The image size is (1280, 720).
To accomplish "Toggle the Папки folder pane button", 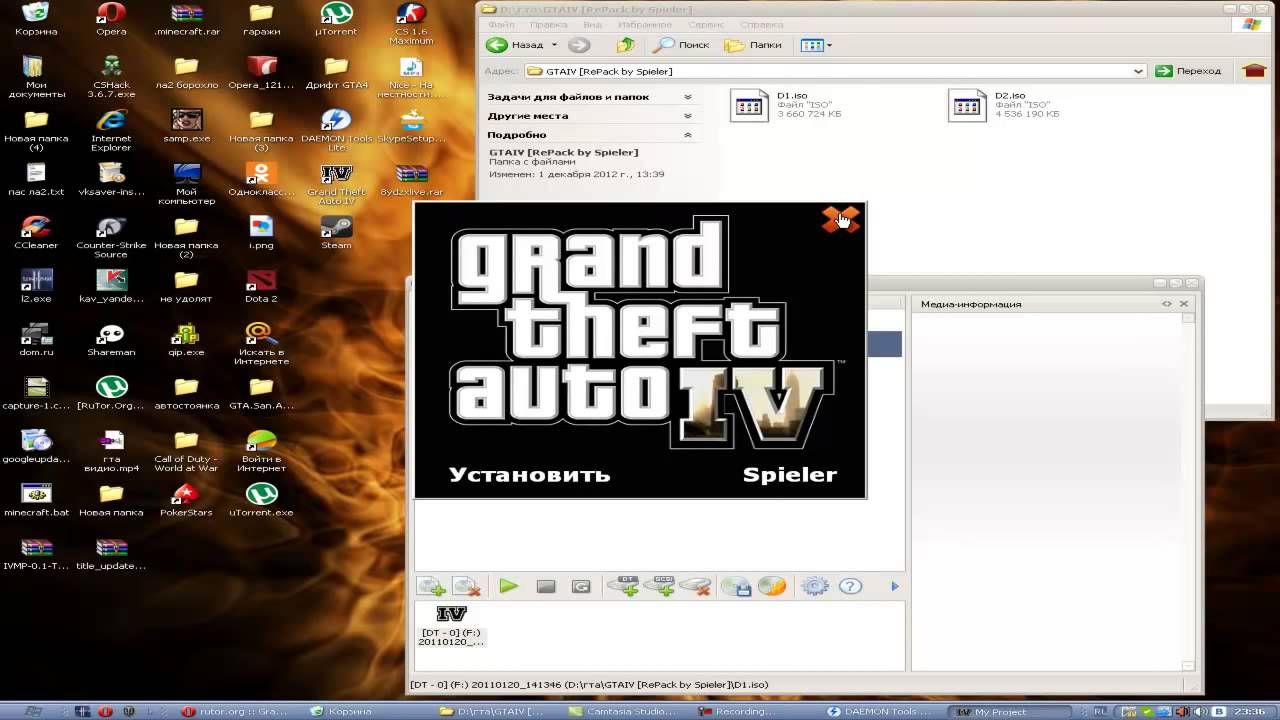I will point(753,45).
